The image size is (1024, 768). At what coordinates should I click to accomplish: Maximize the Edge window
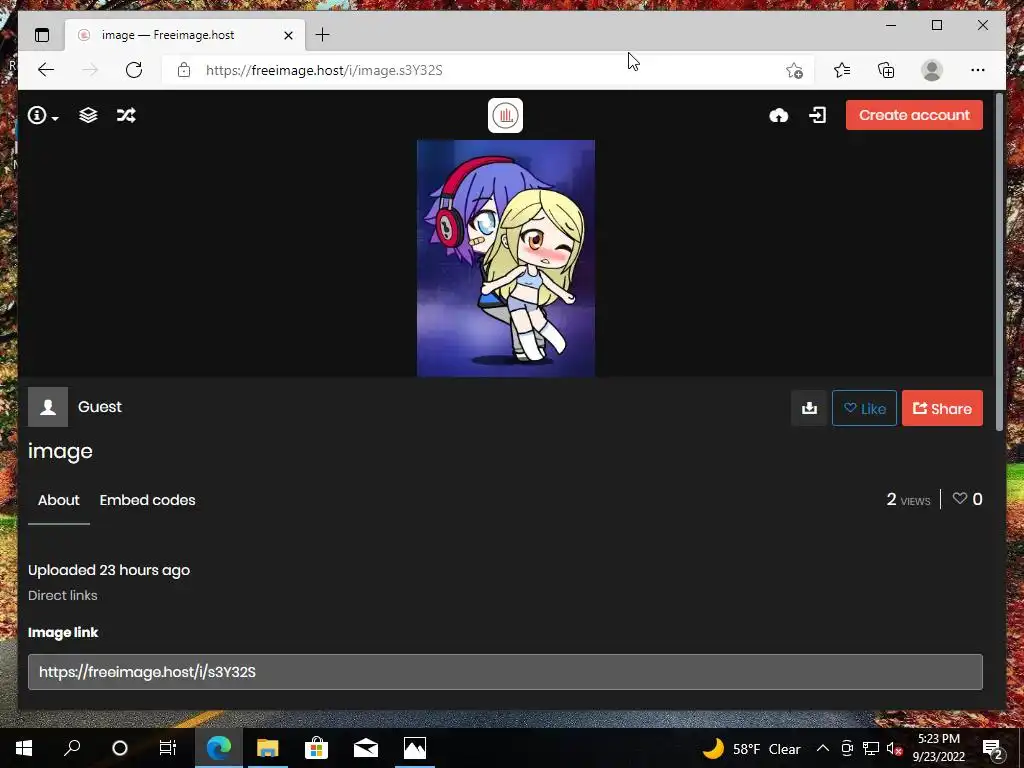[x=936, y=25]
